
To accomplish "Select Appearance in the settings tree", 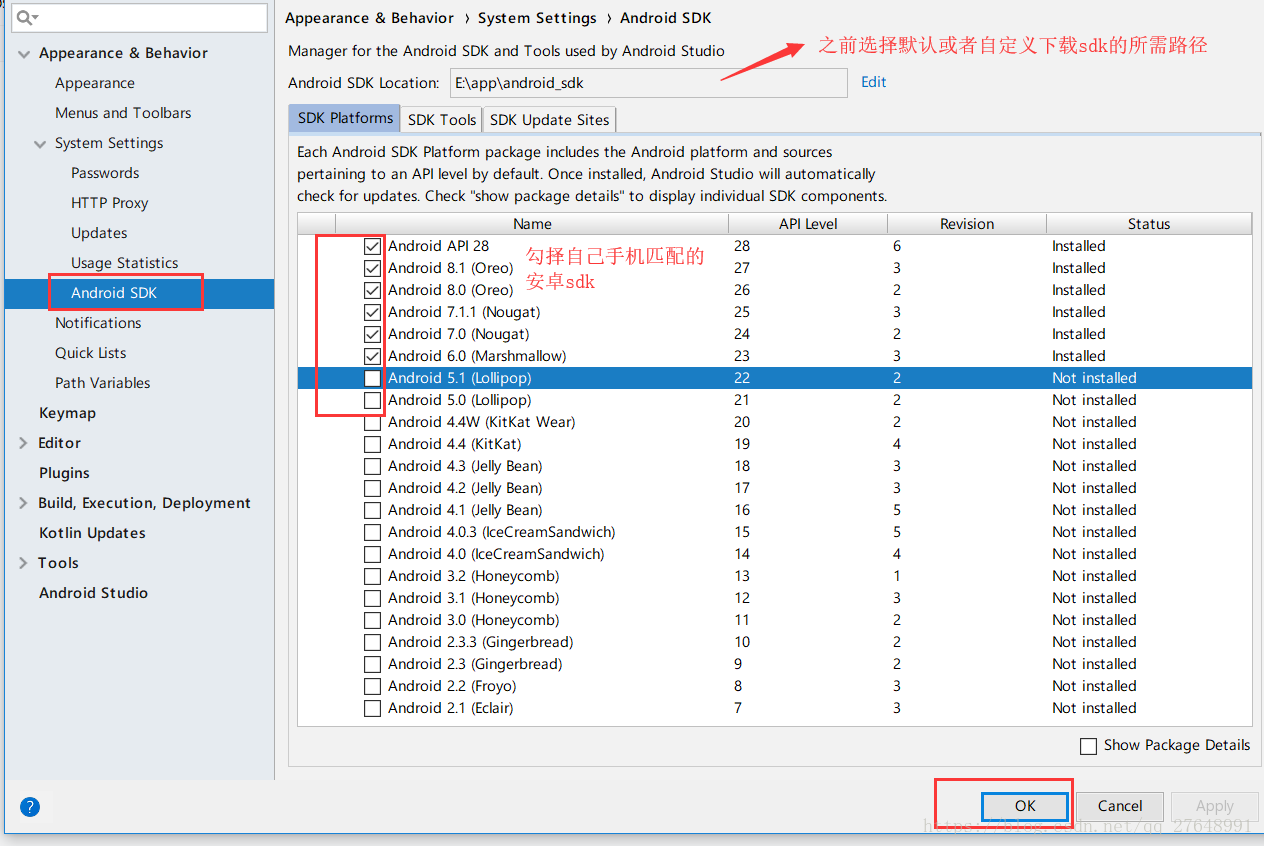I will tap(95, 83).
